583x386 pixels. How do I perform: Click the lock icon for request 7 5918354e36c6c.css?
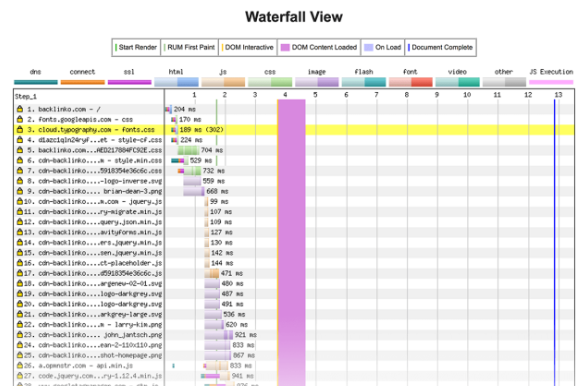20,171
